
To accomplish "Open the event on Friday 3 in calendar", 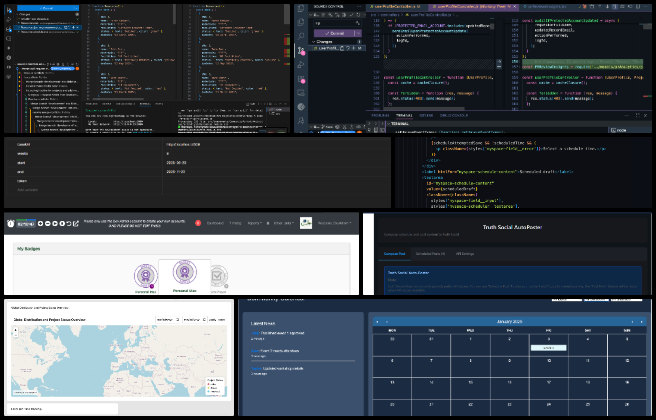I will (548, 348).
